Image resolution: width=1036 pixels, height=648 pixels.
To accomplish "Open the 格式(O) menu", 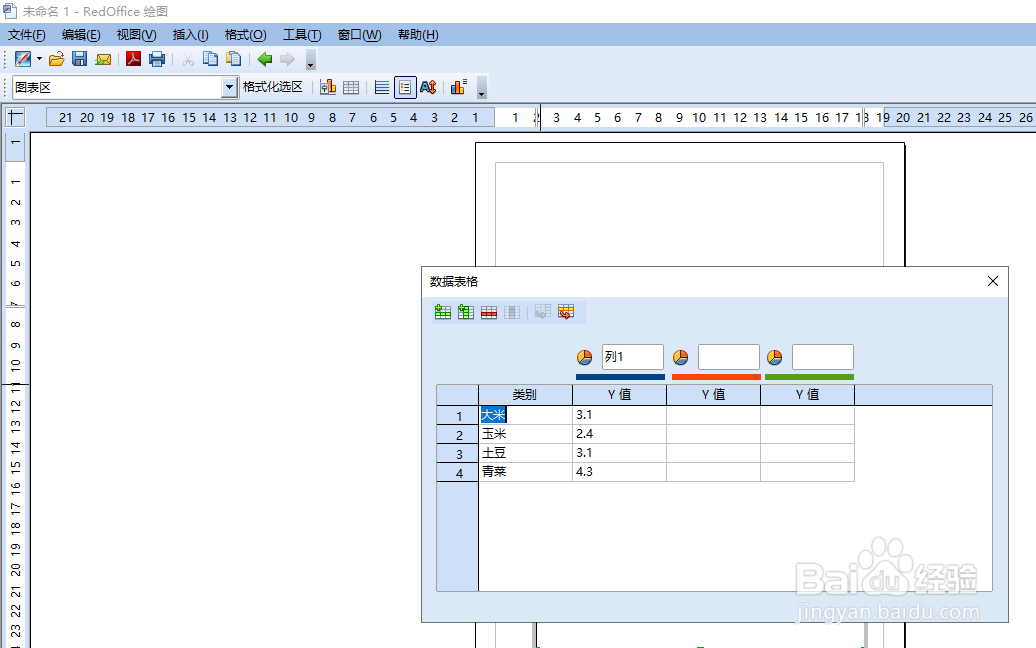I will coord(246,35).
